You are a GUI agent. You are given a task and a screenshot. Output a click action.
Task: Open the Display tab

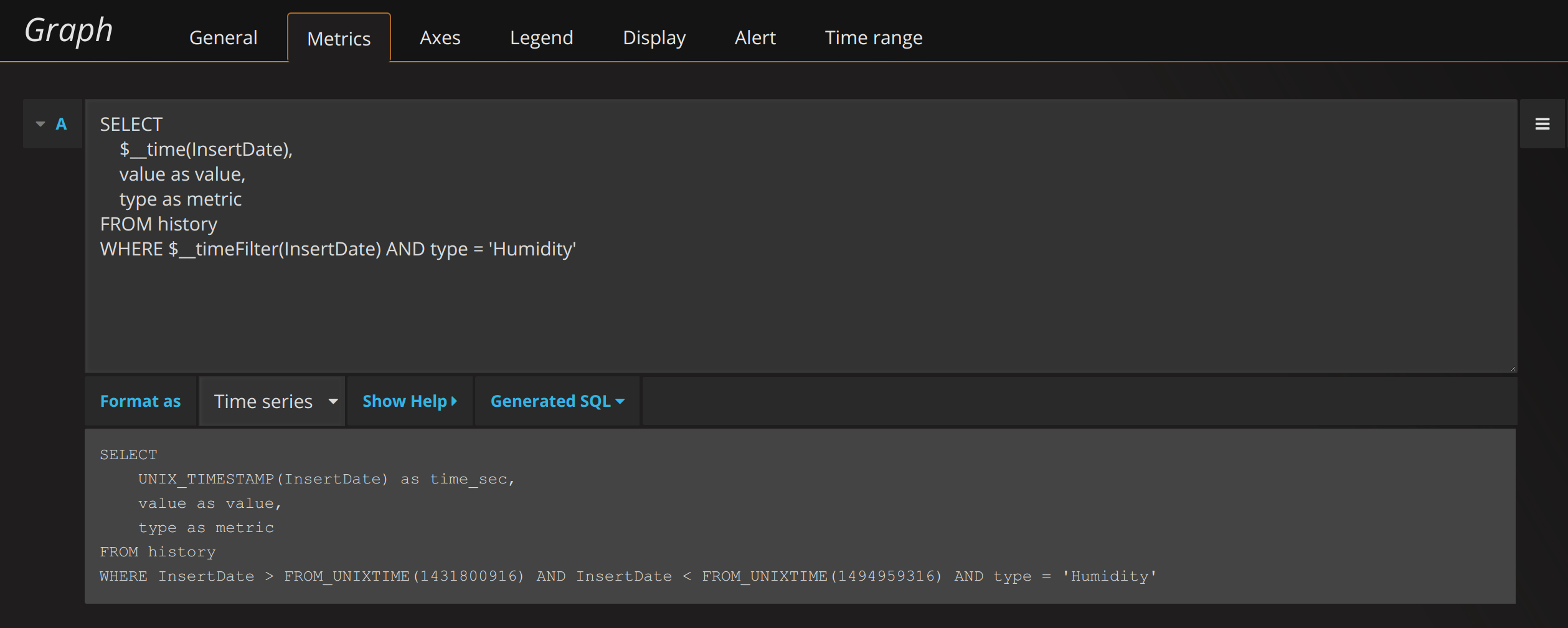pos(654,38)
